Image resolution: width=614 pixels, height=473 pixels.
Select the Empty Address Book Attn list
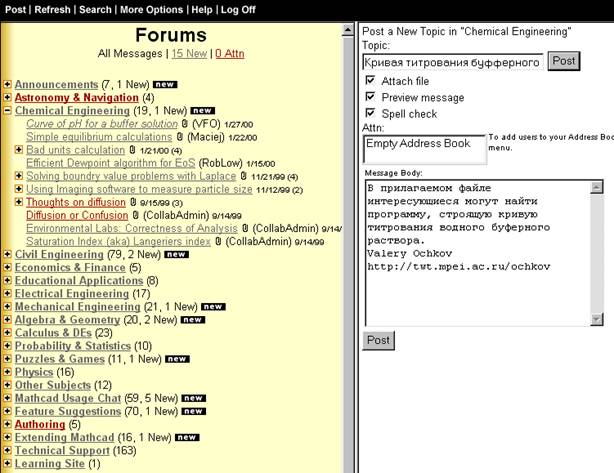424,149
